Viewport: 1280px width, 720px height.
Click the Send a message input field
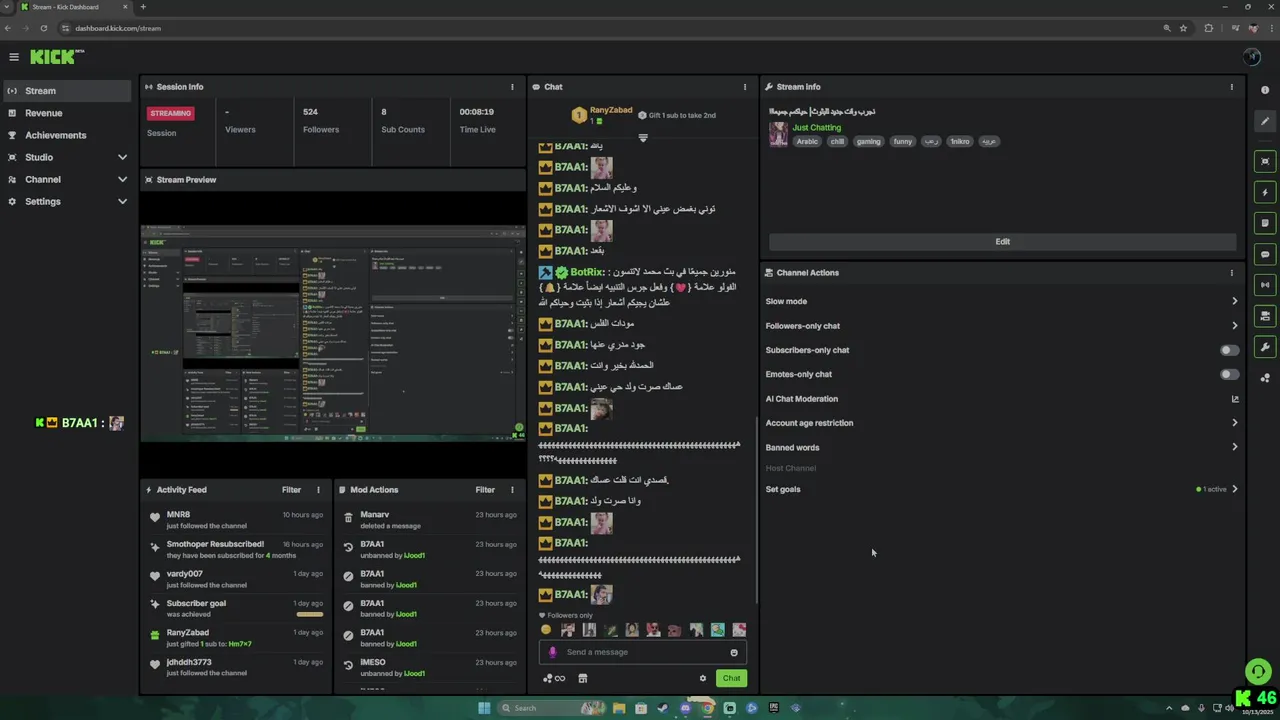(x=643, y=652)
